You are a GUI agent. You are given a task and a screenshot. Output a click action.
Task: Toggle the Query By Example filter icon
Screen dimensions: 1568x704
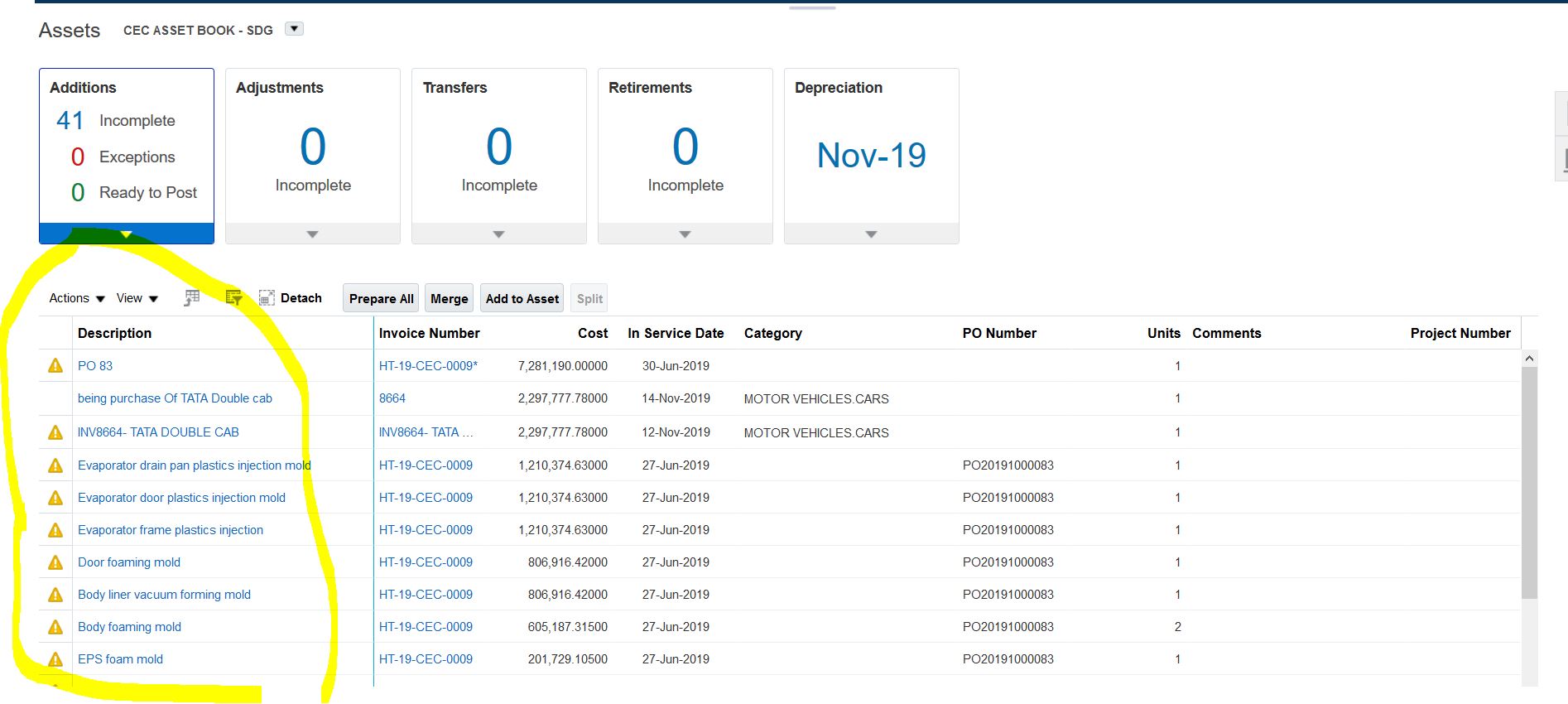coord(234,298)
